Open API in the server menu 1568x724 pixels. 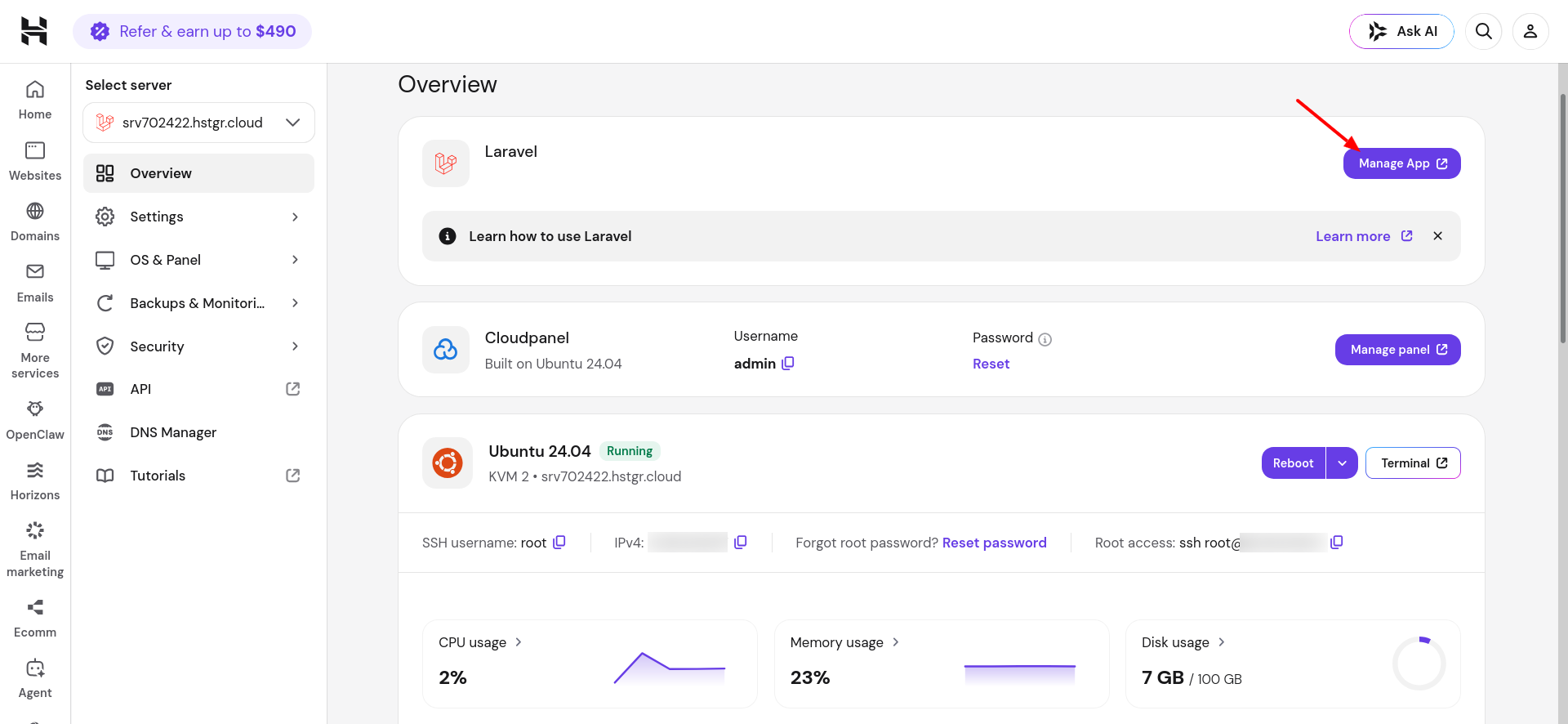click(198, 389)
